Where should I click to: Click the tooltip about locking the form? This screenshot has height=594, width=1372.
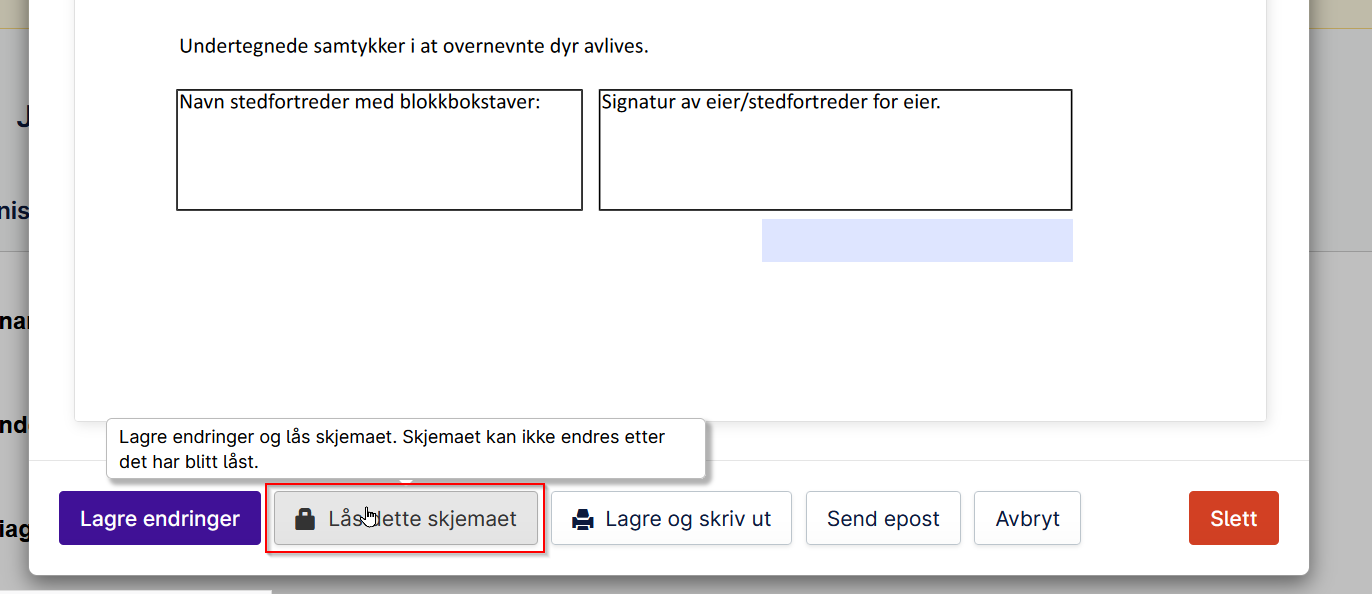tap(406, 449)
